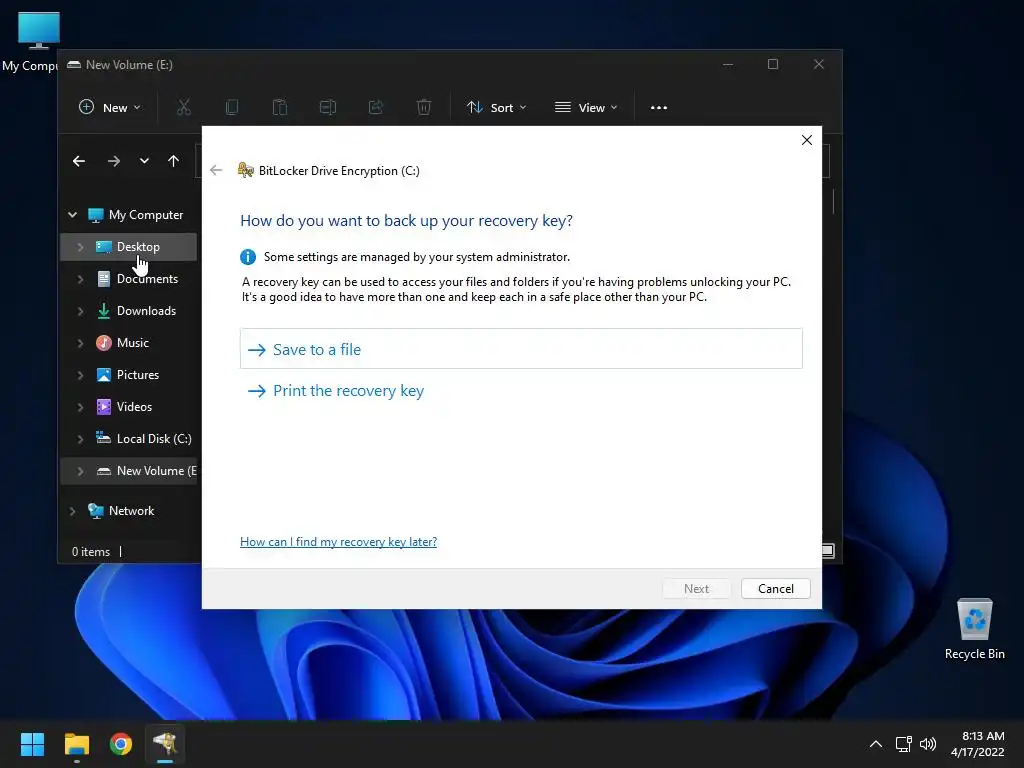
Task: Open 'How can I find my recovery key later?' link
Action: click(338, 541)
